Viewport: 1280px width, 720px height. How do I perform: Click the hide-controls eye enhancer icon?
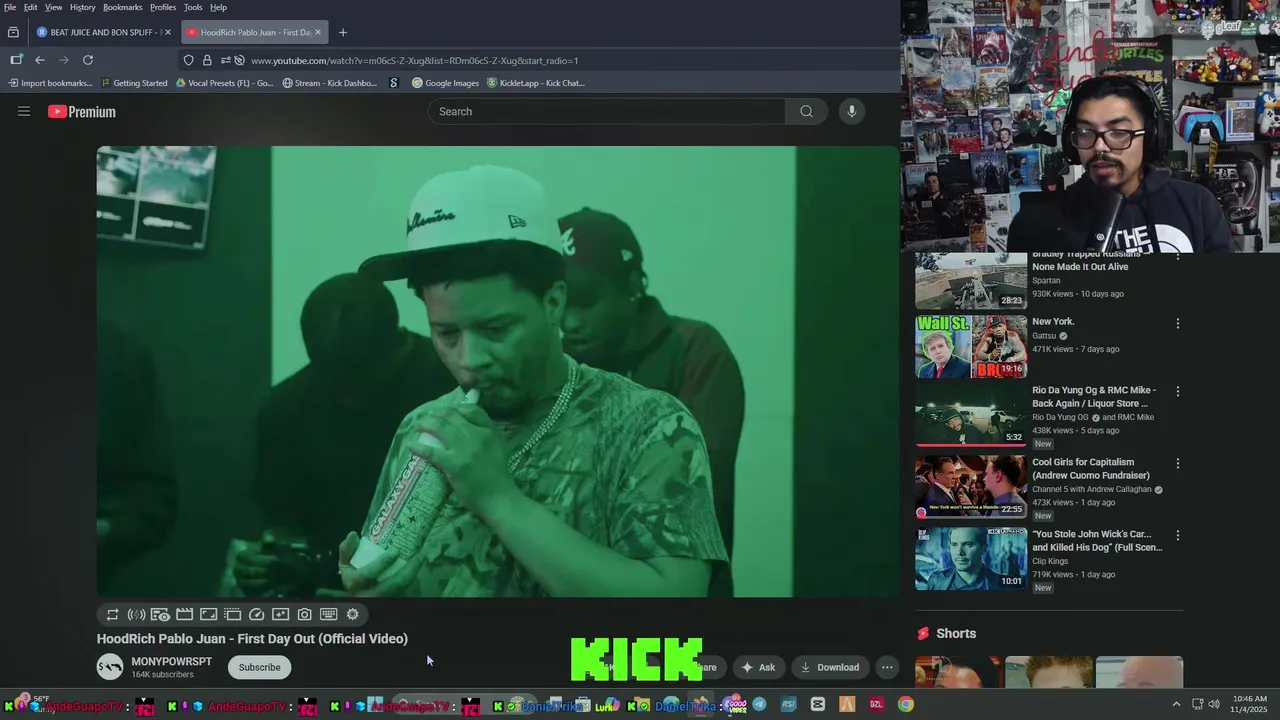click(x=160, y=615)
